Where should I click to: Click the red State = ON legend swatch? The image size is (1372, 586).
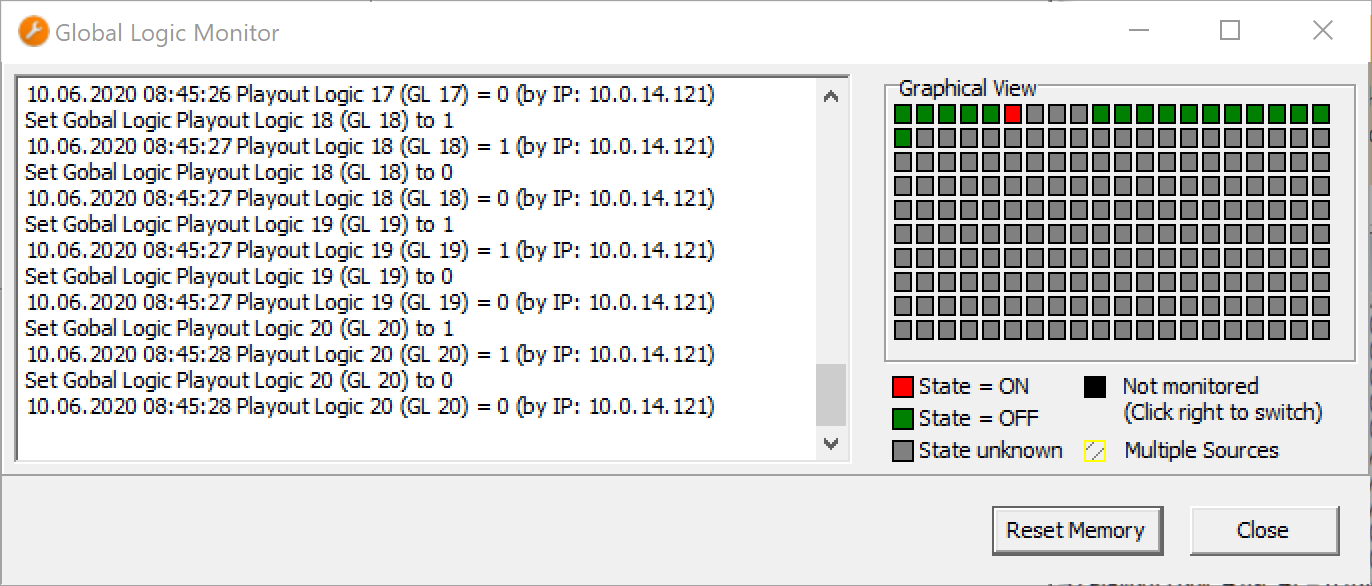pos(902,387)
